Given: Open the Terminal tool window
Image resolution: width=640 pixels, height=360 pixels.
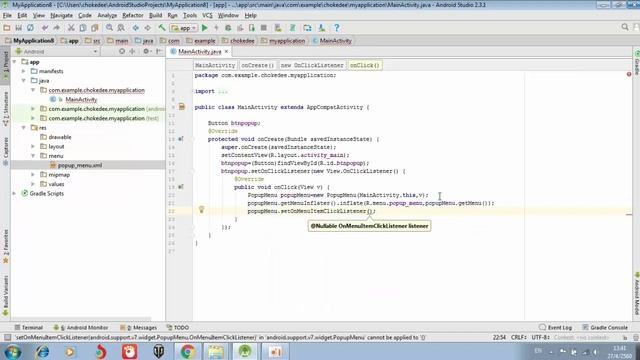Looking at the screenshot, I should point(29,327).
